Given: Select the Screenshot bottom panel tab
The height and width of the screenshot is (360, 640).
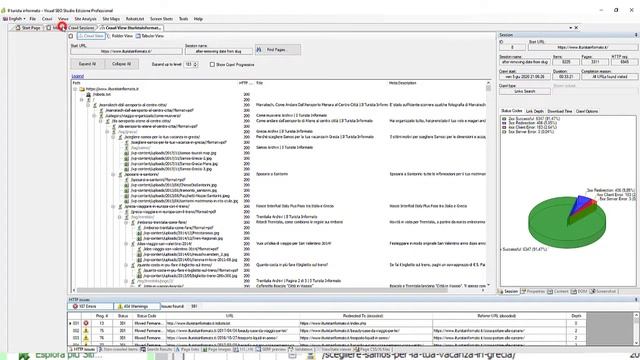Looking at the screenshot, I should 603,291.
